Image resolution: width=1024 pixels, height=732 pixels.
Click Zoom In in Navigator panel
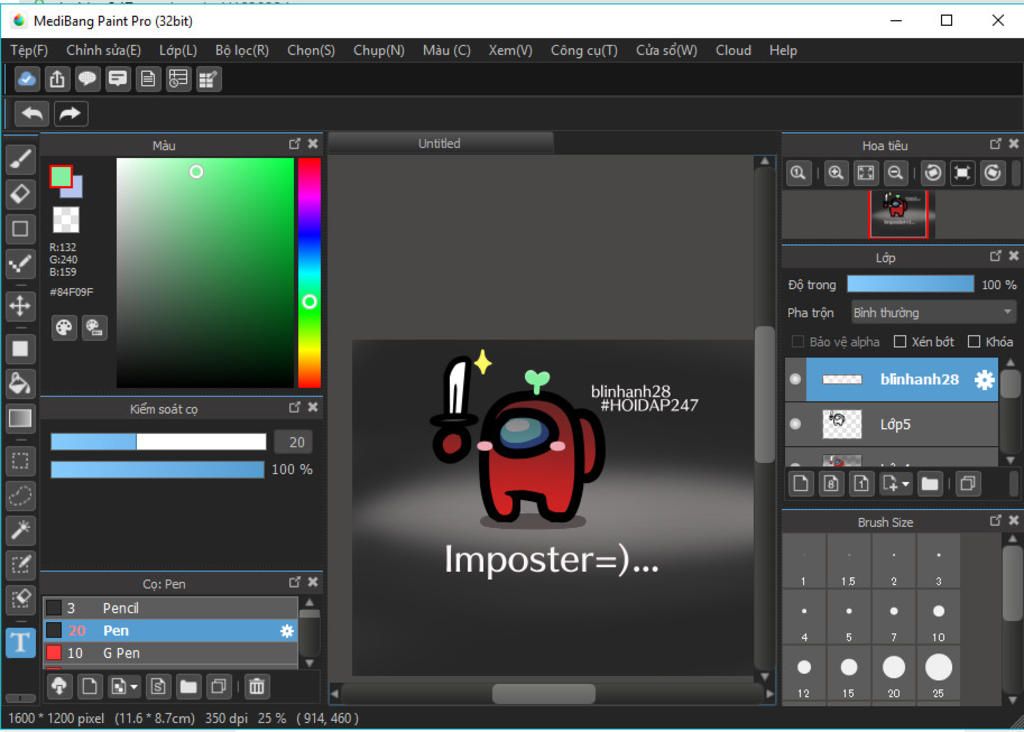click(x=835, y=173)
